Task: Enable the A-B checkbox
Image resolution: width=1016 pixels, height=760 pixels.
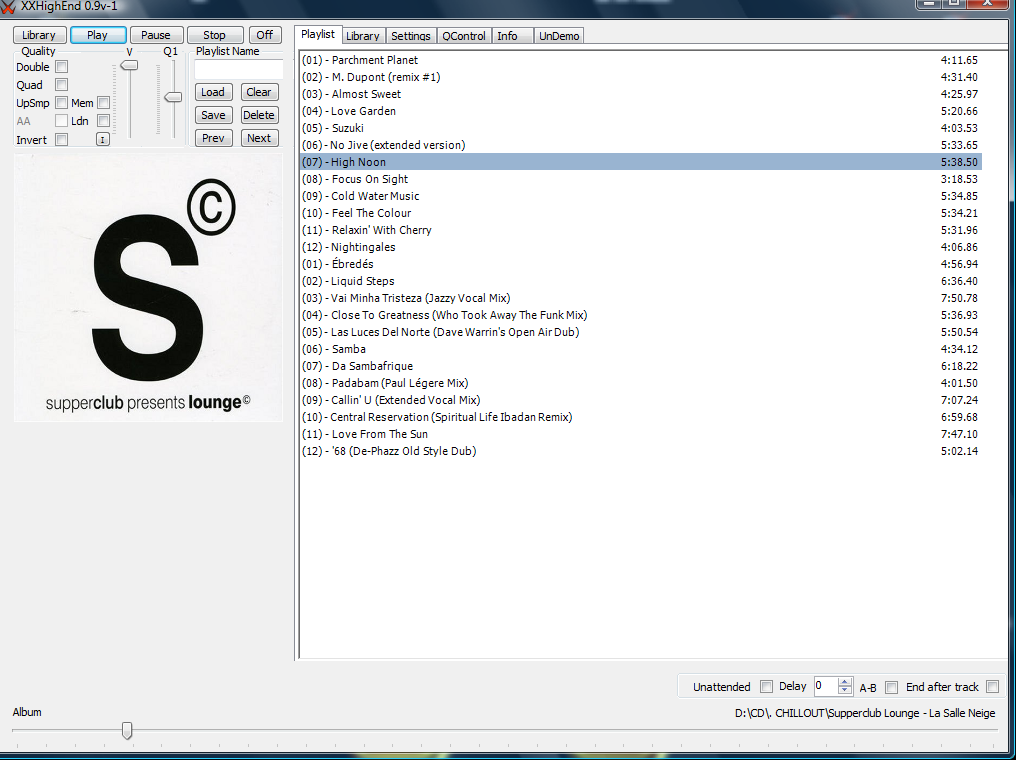Action: [x=892, y=687]
